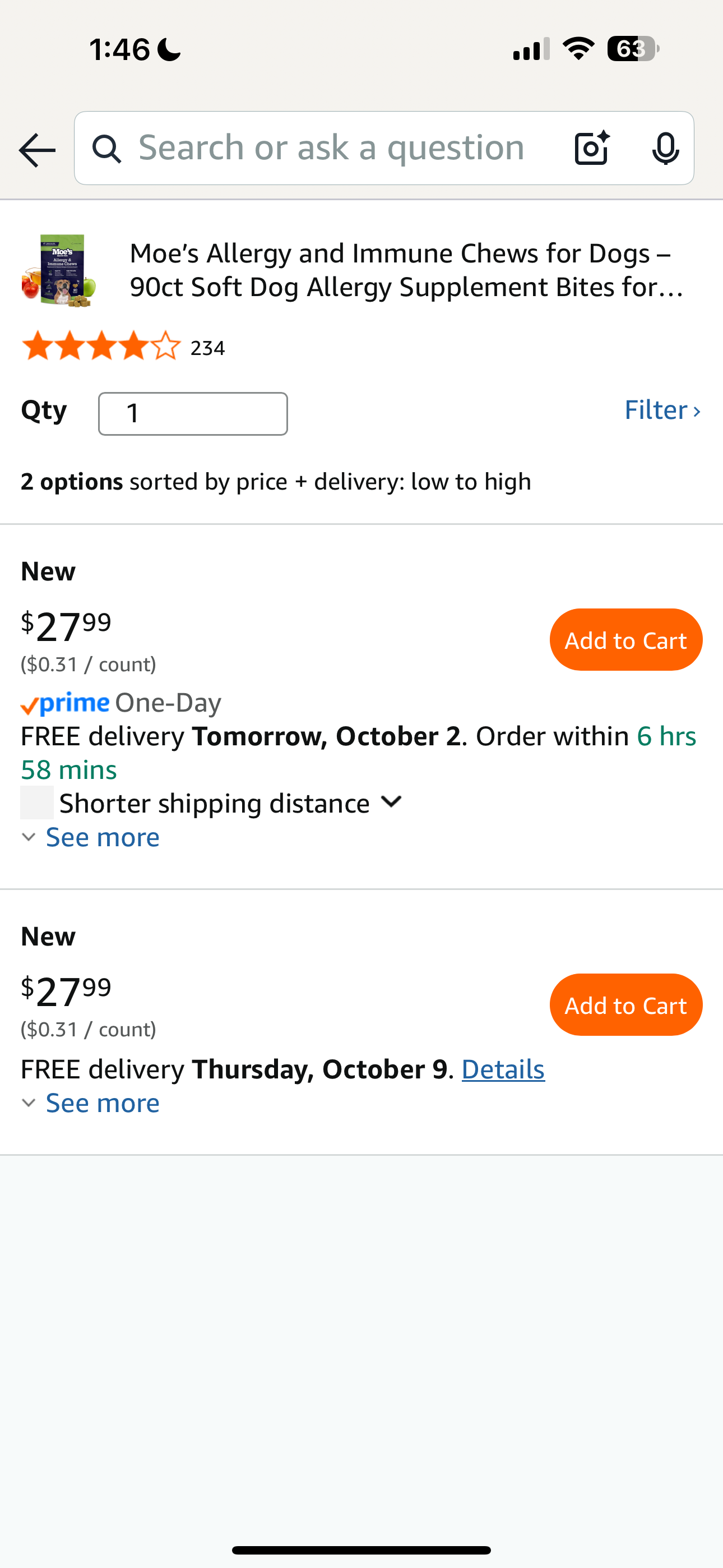Expand See more under second offer
This screenshot has width=723, height=1568.
point(101,1103)
